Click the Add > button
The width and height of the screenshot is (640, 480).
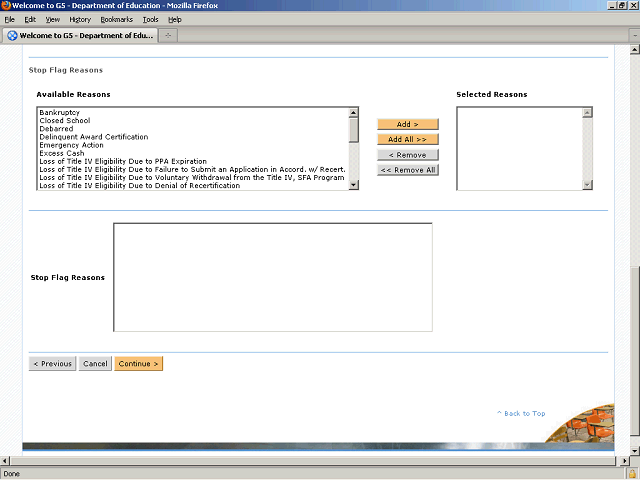point(408,124)
